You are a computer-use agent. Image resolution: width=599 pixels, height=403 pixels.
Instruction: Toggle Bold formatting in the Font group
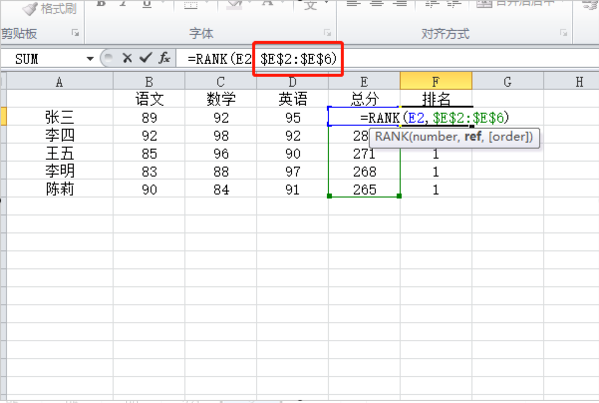coord(101,3)
